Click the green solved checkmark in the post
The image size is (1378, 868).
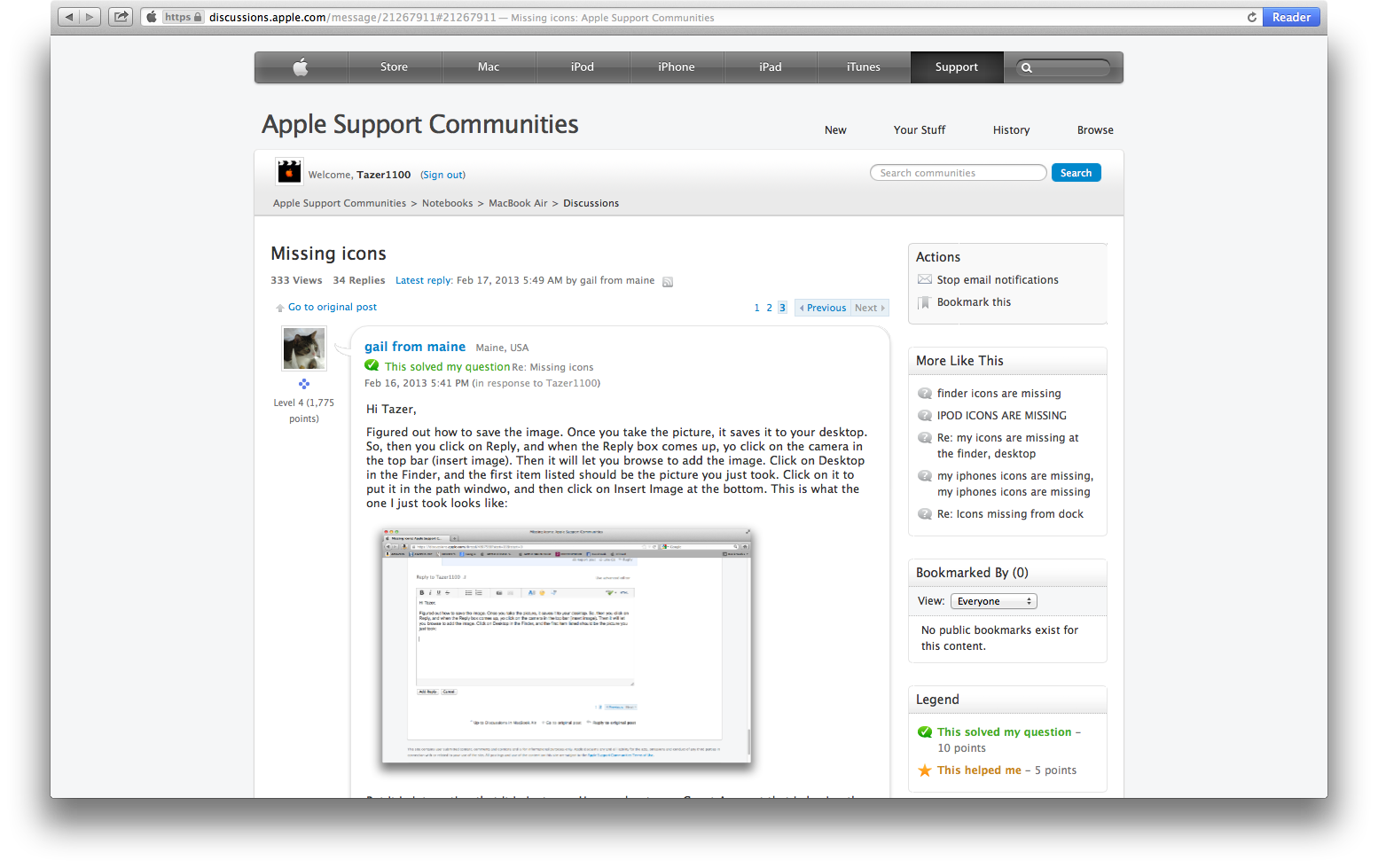372,366
